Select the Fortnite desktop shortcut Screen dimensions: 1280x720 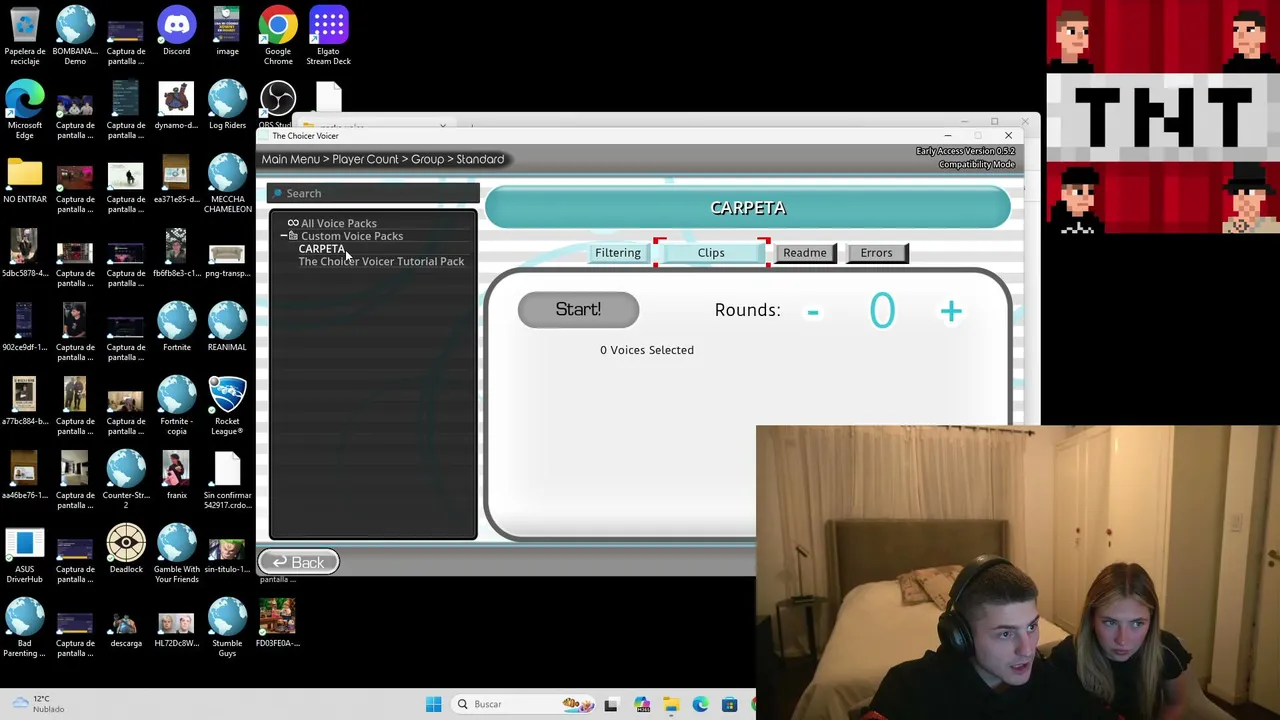(x=176, y=328)
